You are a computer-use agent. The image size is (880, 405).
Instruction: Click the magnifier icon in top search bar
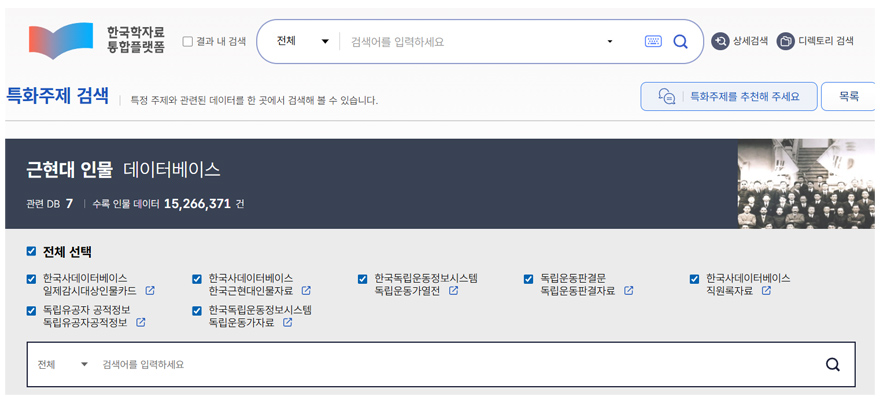click(681, 42)
